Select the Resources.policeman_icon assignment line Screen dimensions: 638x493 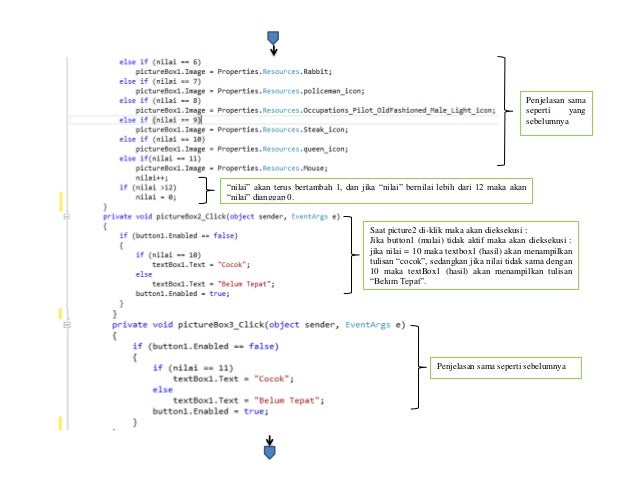pyautogui.click(x=250, y=91)
